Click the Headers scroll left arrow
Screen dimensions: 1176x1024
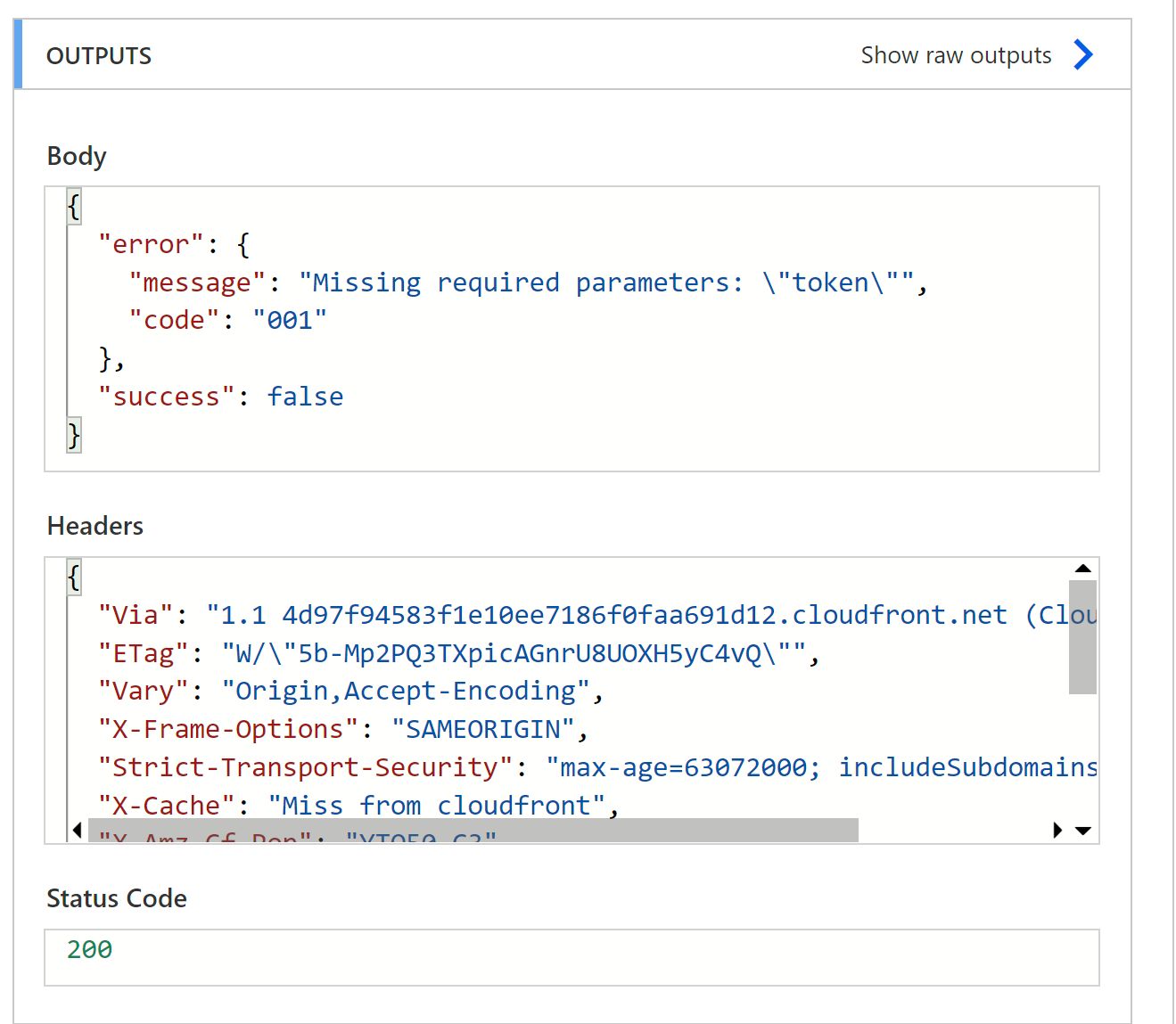[78, 831]
